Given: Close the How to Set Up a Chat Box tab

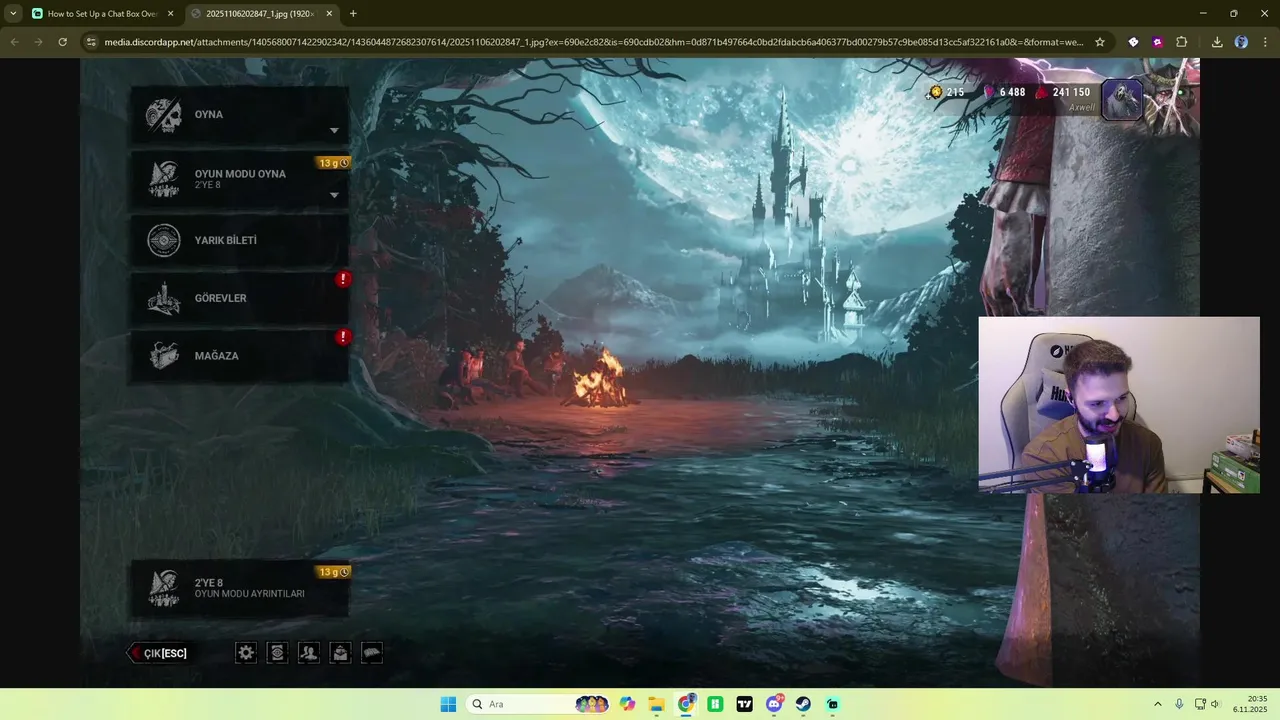Looking at the screenshot, I should (x=170, y=14).
